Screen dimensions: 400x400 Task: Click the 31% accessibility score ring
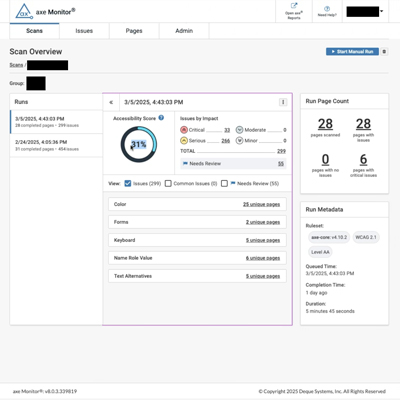tap(139, 144)
